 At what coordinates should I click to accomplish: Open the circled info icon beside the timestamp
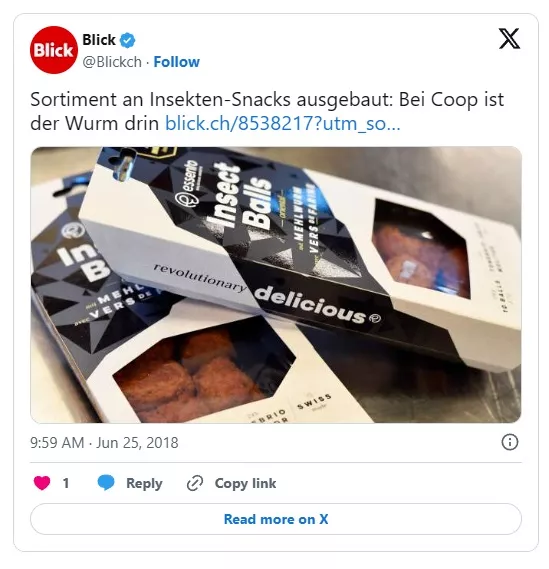click(x=509, y=442)
